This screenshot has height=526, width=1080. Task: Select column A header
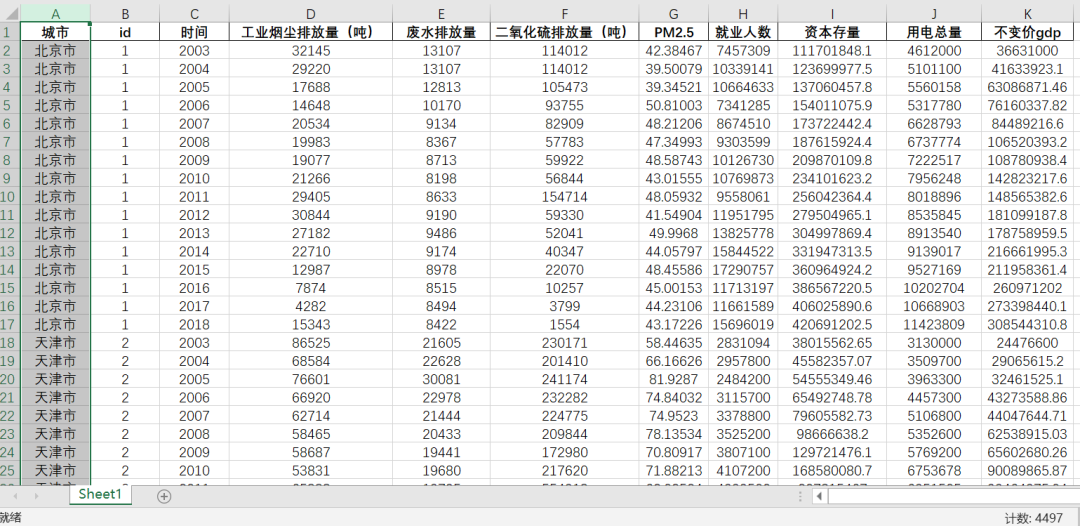click(56, 14)
